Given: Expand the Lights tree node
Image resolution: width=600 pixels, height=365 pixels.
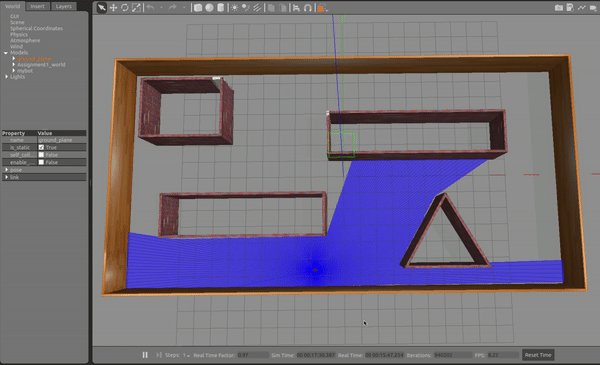Looking at the screenshot, I should point(7,77).
